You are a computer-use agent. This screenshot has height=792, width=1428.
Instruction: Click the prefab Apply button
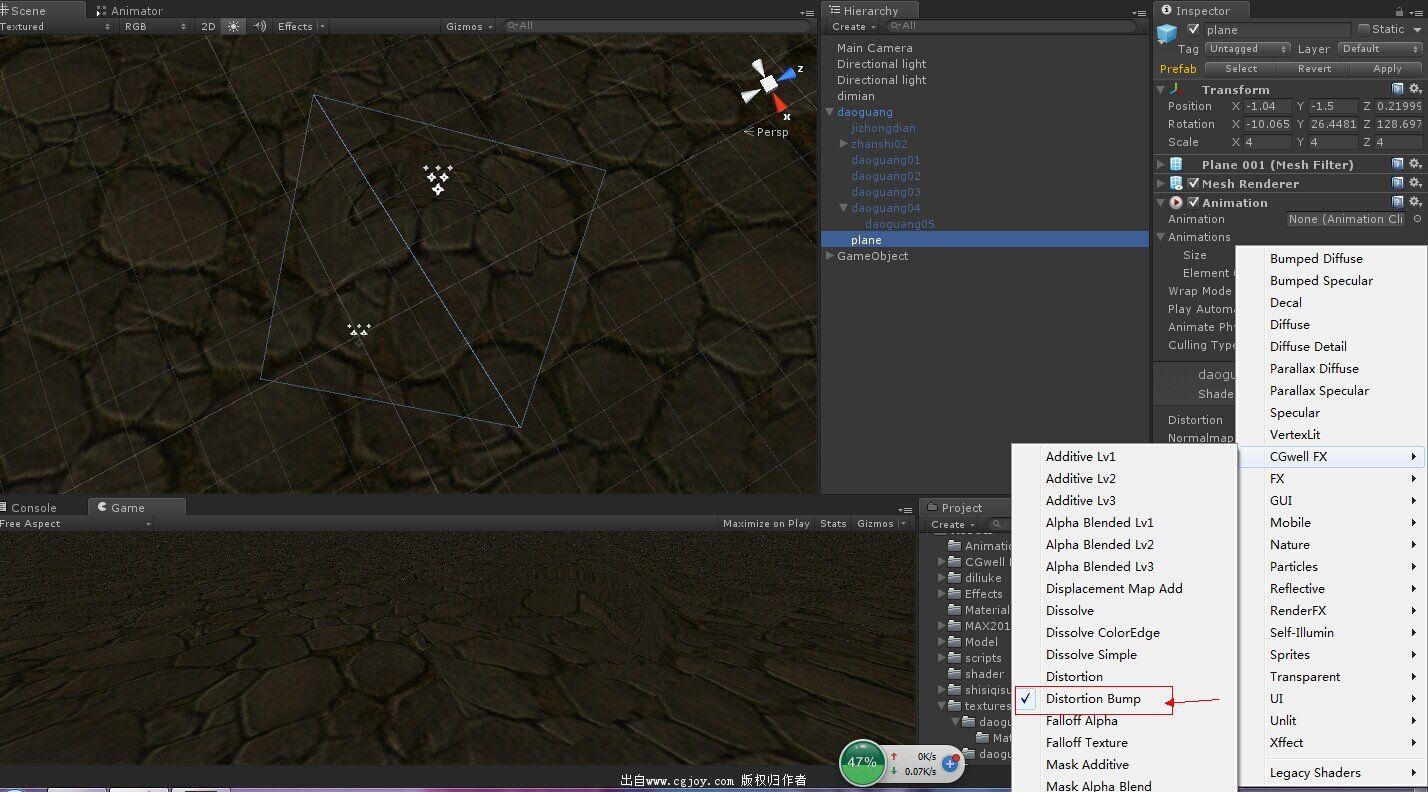coord(1387,69)
